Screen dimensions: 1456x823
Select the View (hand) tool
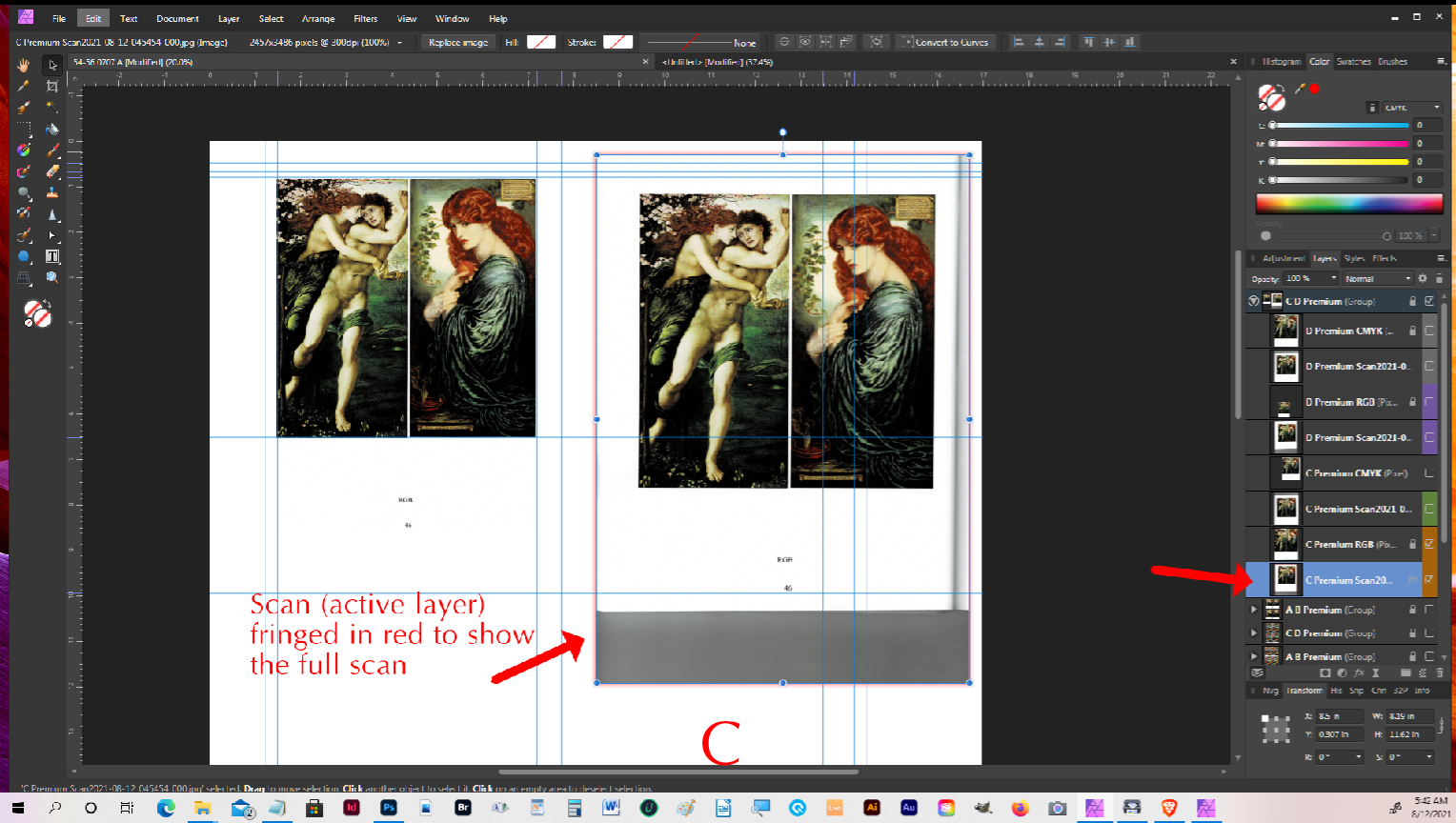[24, 66]
